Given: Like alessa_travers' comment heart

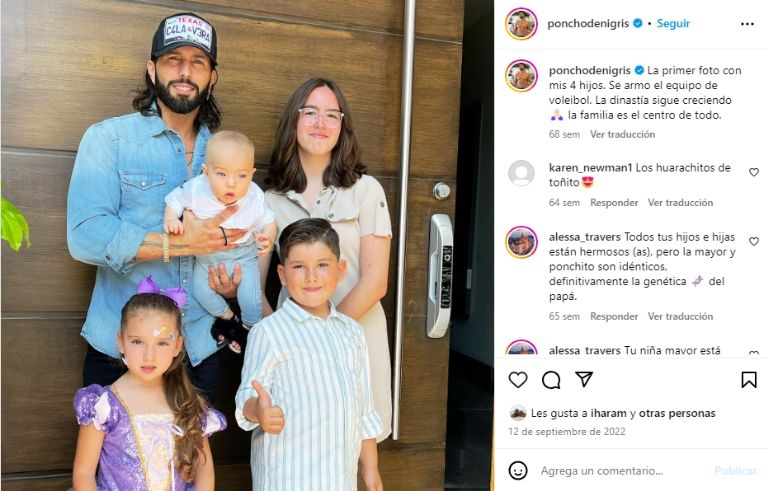Looking at the screenshot, I should click(754, 241).
